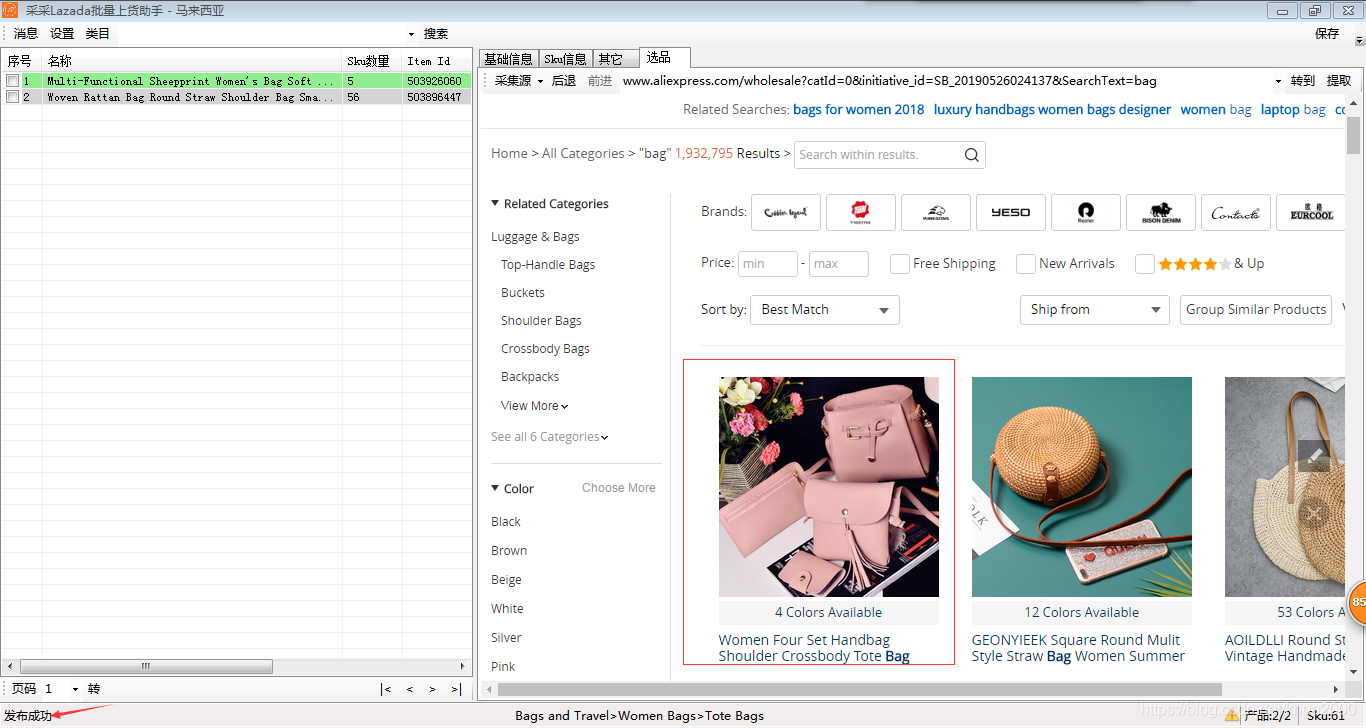Open the 类目 menu
The width and height of the screenshot is (1366, 728).
[x=98, y=34]
